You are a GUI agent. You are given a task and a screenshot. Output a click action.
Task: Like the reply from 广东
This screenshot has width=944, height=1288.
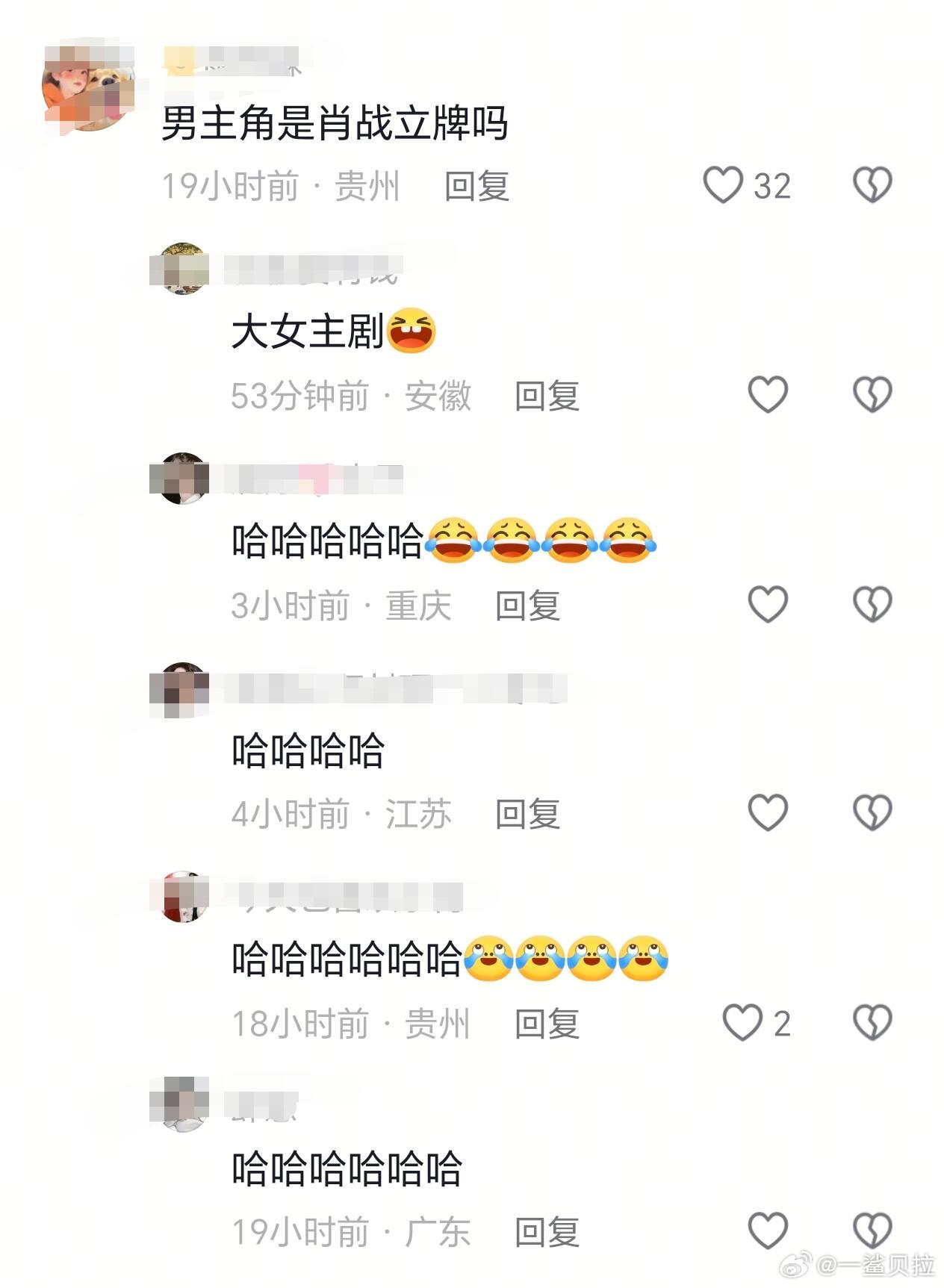pyautogui.click(x=768, y=1231)
